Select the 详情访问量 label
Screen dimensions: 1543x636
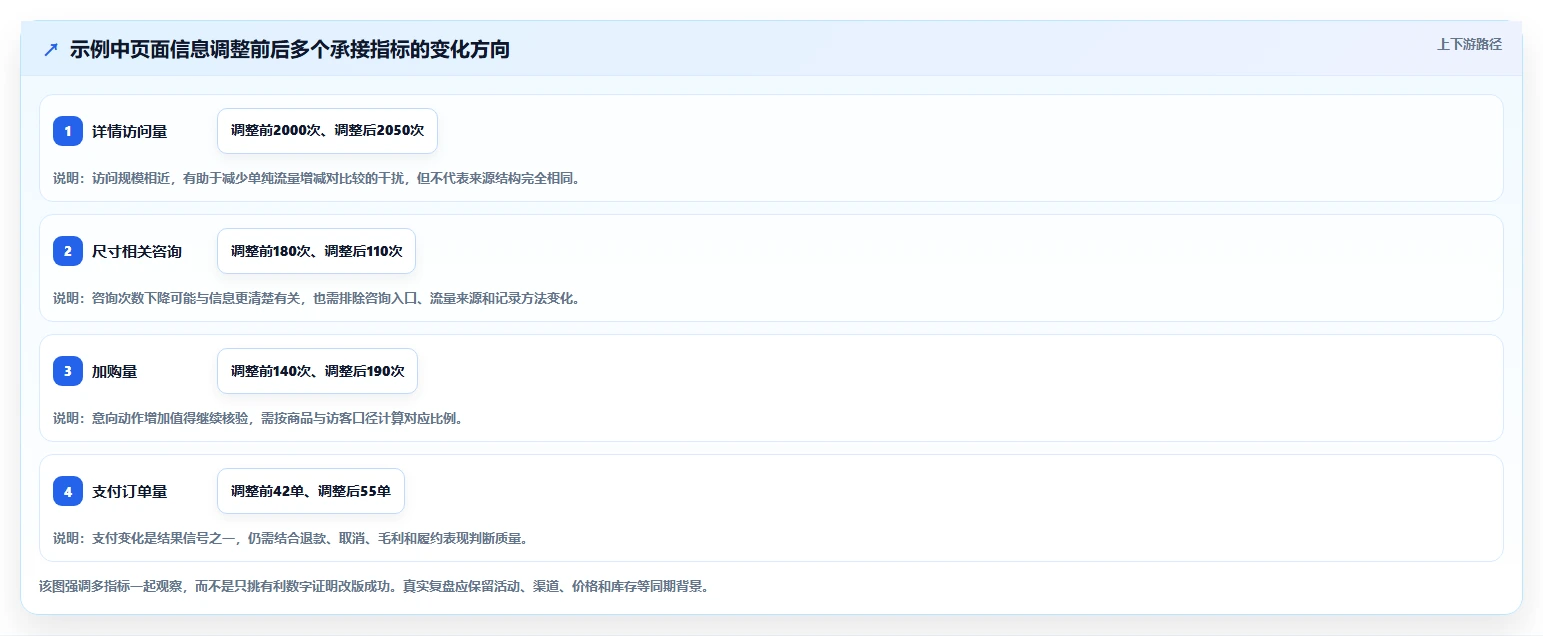pyautogui.click(x=130, y=131)
